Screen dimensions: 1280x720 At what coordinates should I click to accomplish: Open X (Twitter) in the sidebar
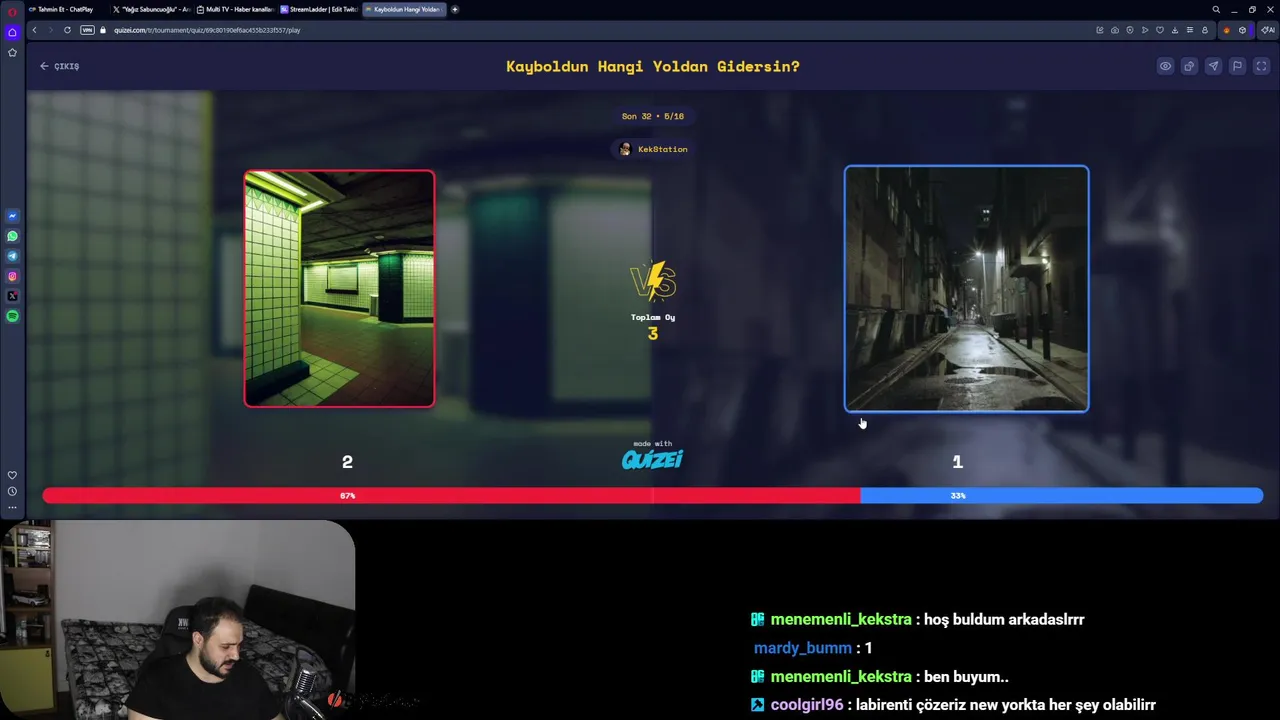(x=12, y=296)
